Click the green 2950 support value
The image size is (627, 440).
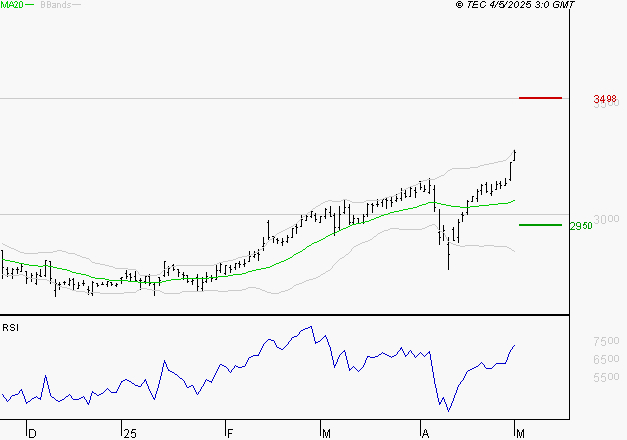coord(581,226)
